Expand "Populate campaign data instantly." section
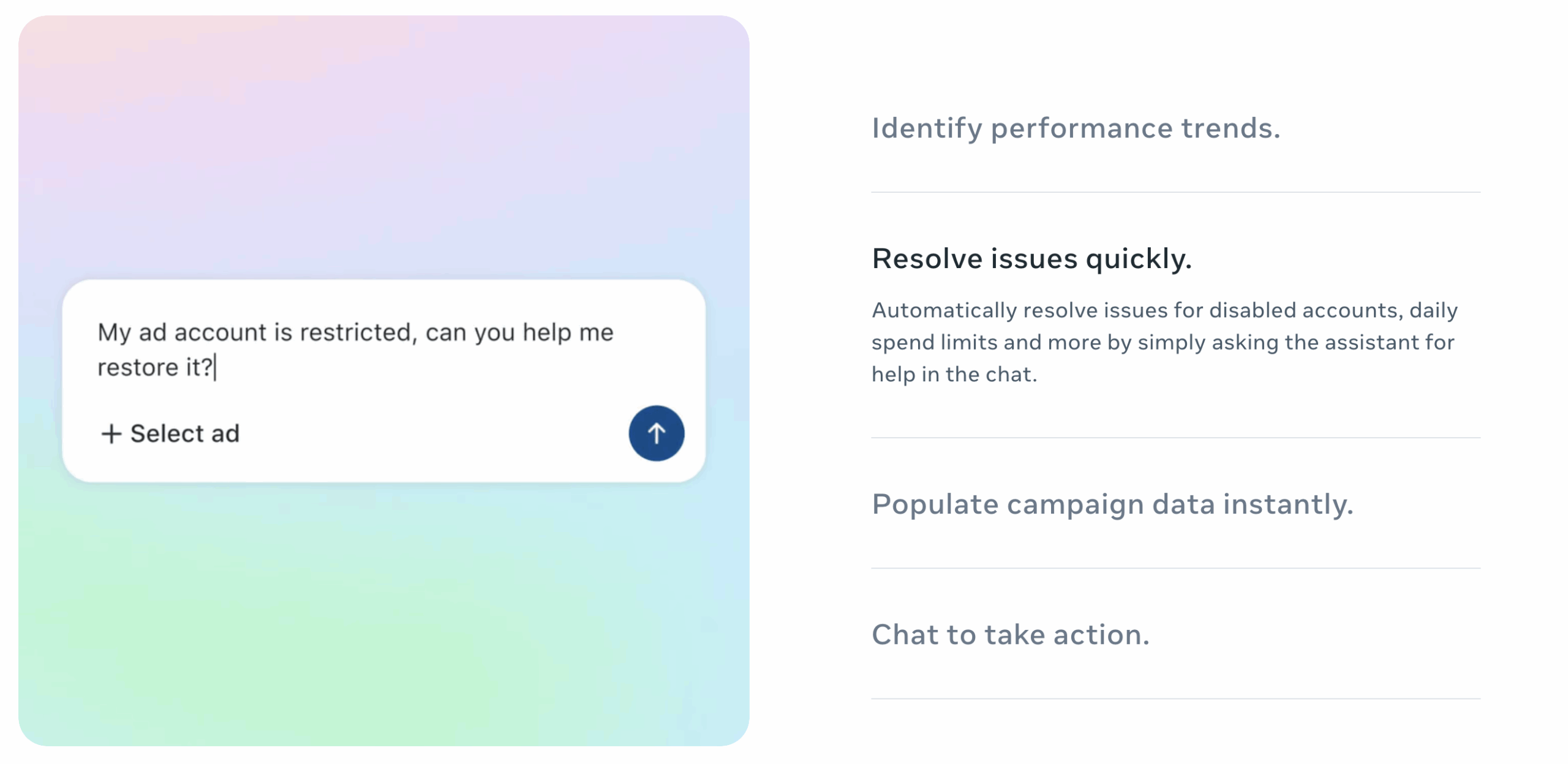Screen dimensions: 1568x764 click(x=1112, y=504)
